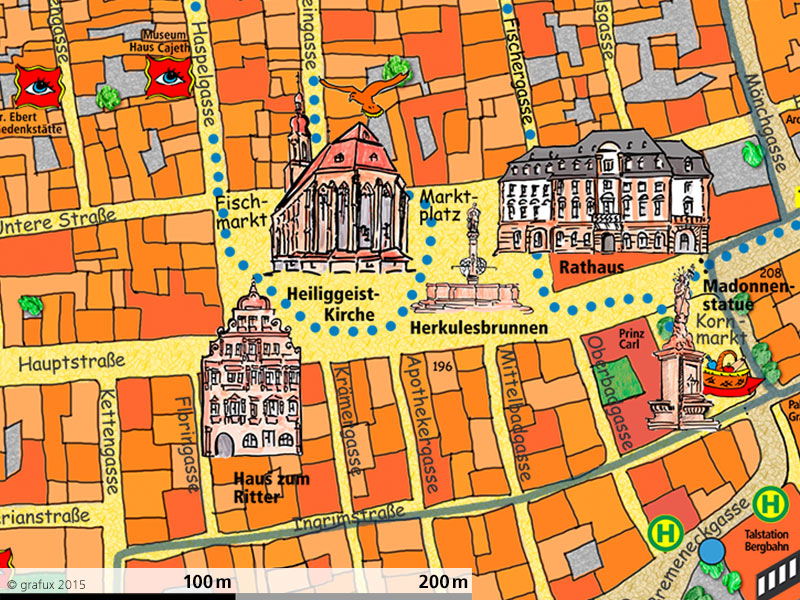Click the 'Fibringasse' street label
The height and width of the screenshot is (600, 800).
click(x=186, y=444)
